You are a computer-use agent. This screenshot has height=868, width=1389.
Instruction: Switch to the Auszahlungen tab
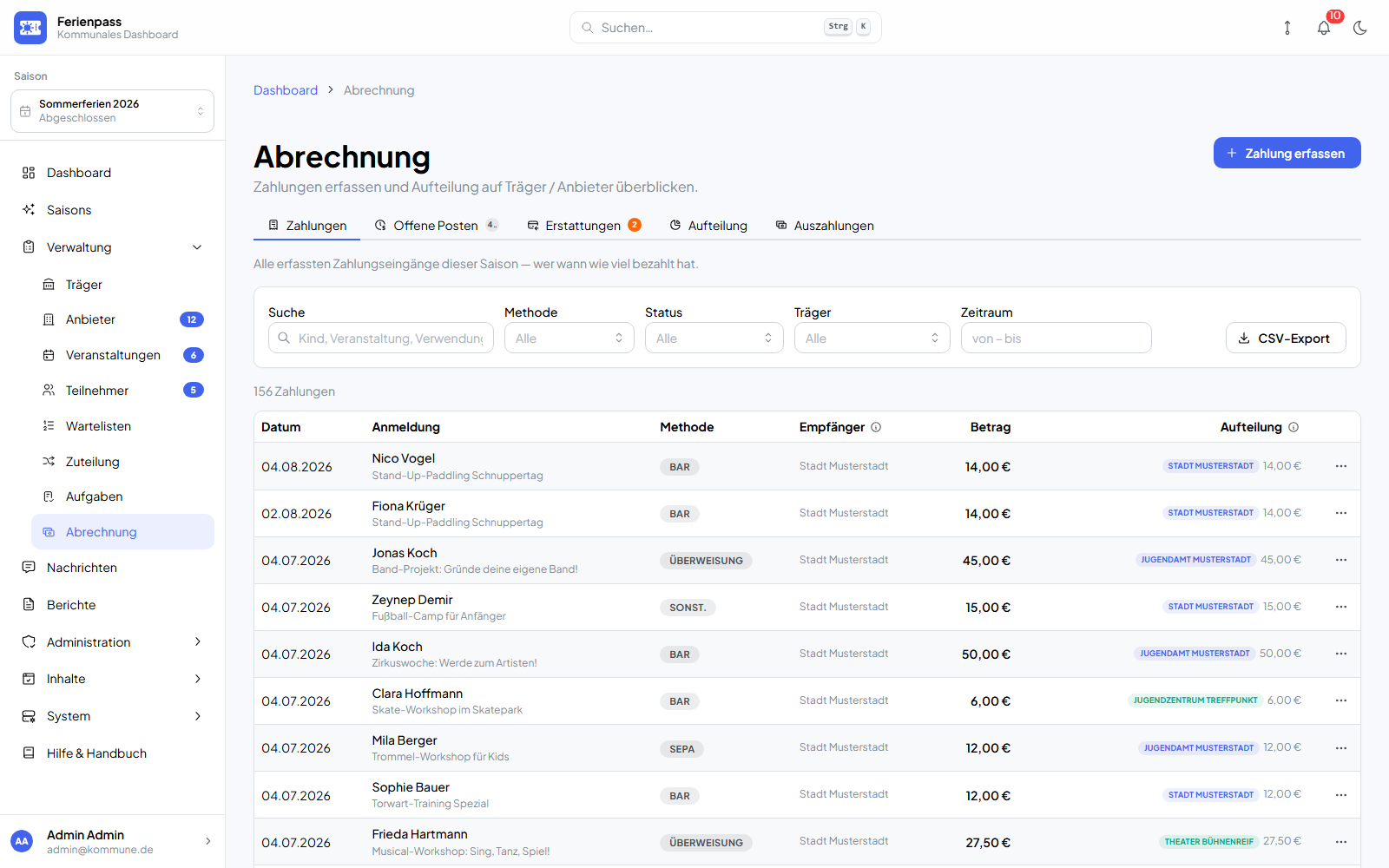[825, 226]
